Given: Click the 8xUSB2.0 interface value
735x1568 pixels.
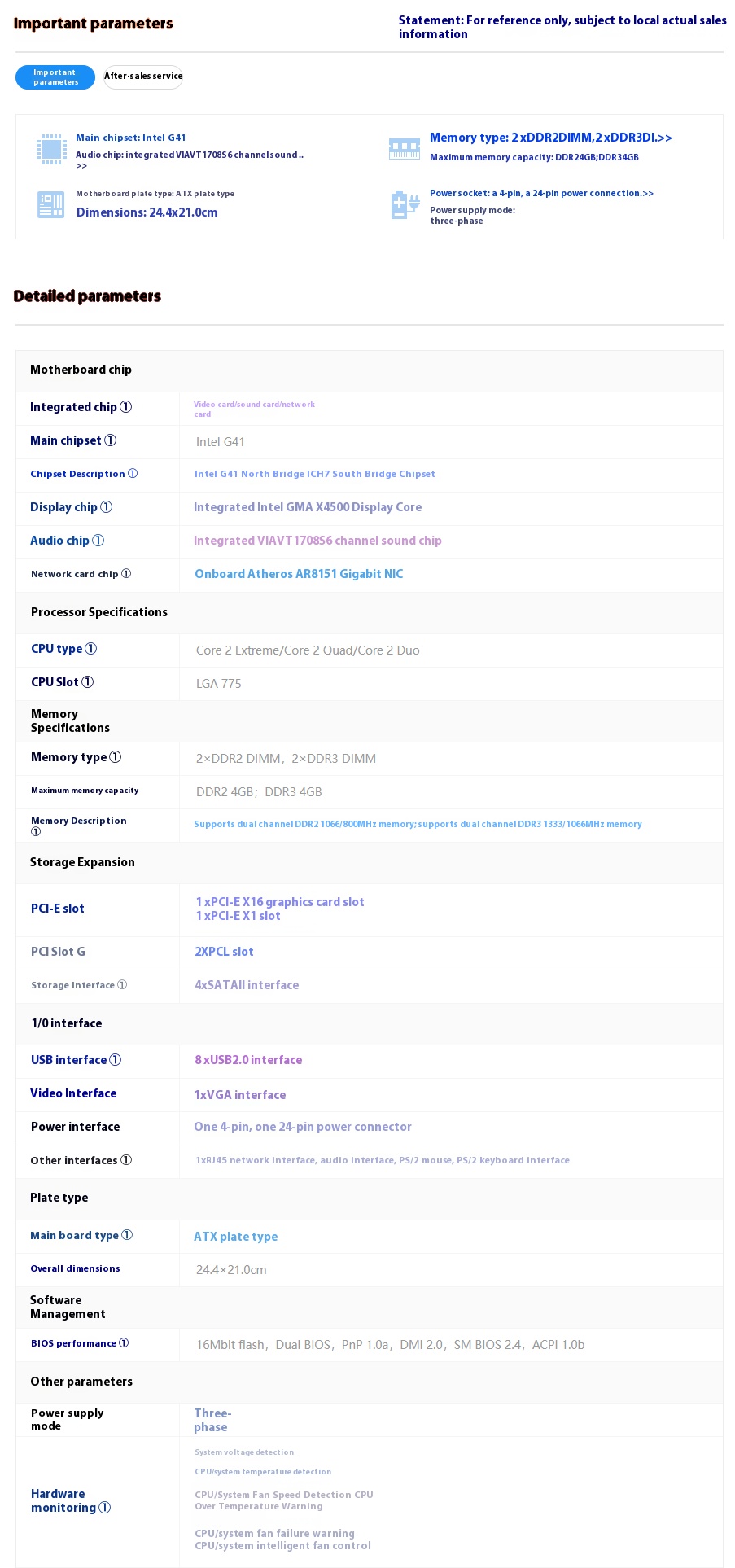Looking at the screenshot, I should (248, 1060).
